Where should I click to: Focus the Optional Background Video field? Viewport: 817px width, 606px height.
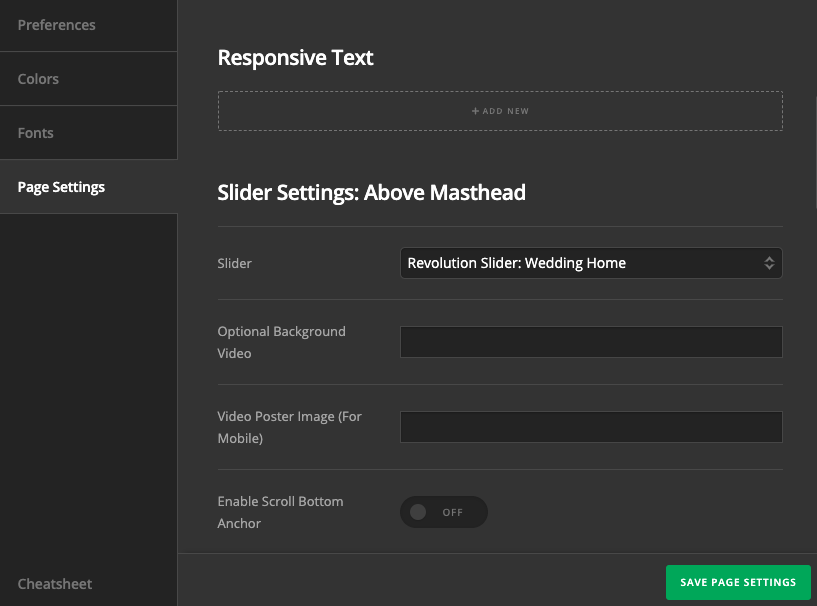click(x=591, y=342)
